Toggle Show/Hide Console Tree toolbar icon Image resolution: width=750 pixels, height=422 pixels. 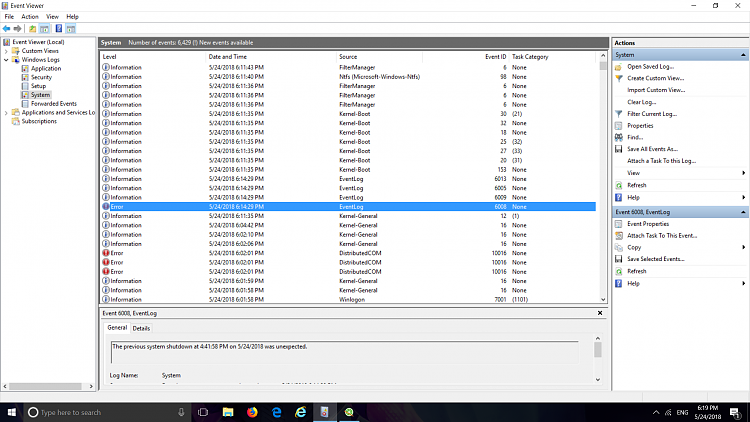tap(44, 29)
